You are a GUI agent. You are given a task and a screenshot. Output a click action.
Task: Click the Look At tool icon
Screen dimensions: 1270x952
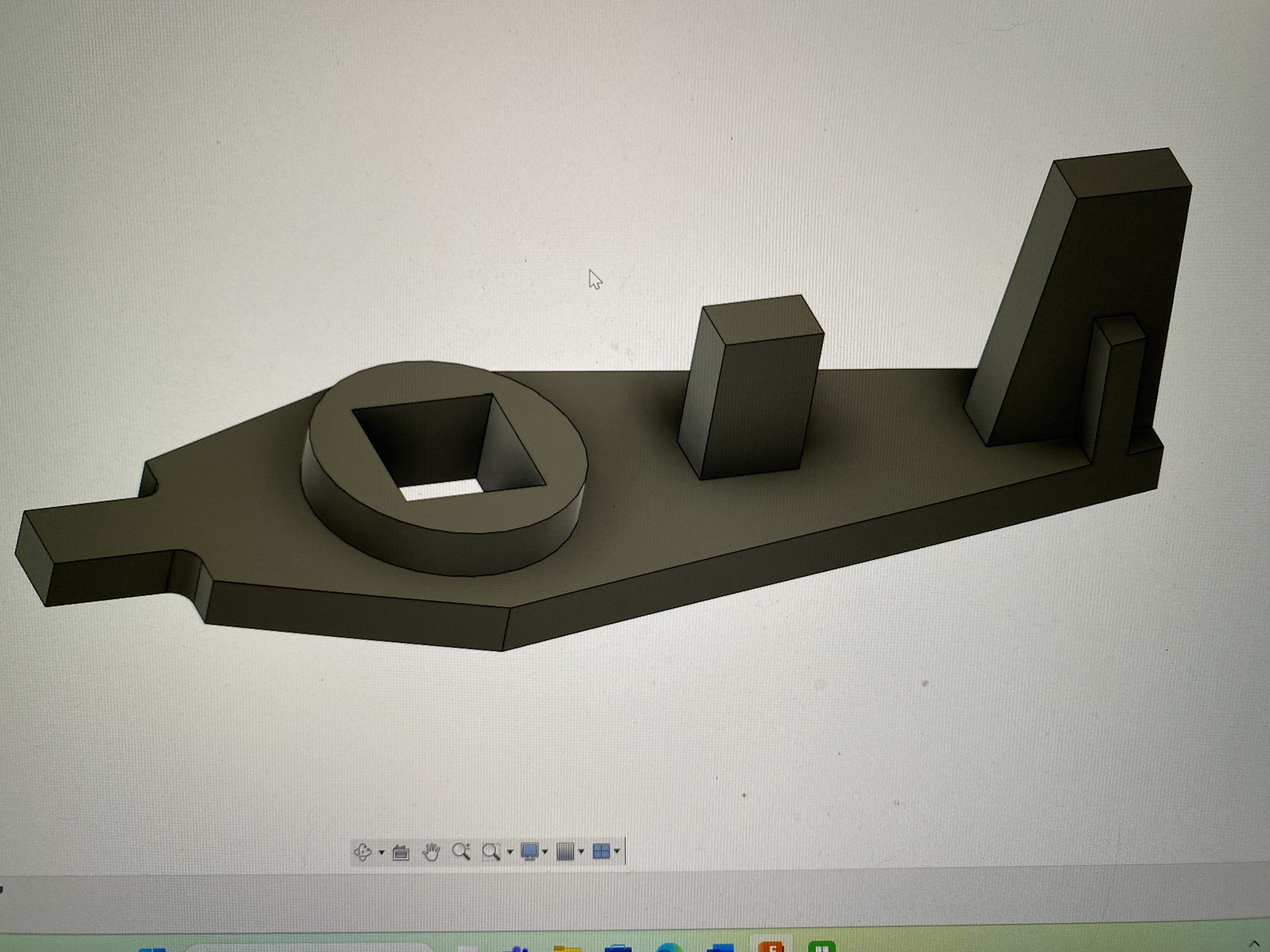401,853
